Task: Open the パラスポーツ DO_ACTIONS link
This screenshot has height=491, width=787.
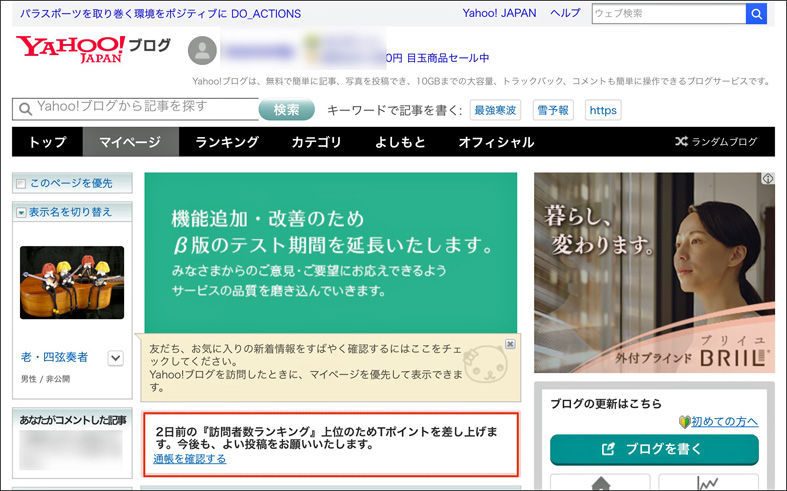Action: [161, 14]
